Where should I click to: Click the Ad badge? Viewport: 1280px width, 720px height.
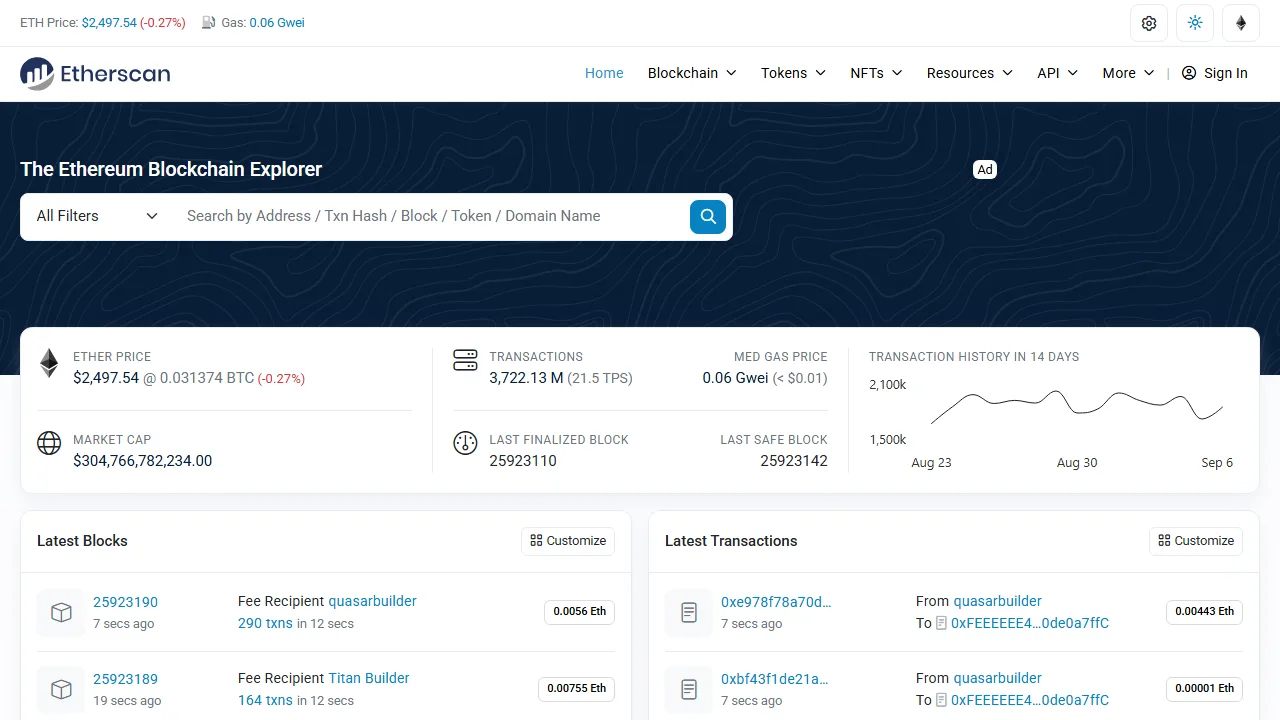tap(985, 170)
